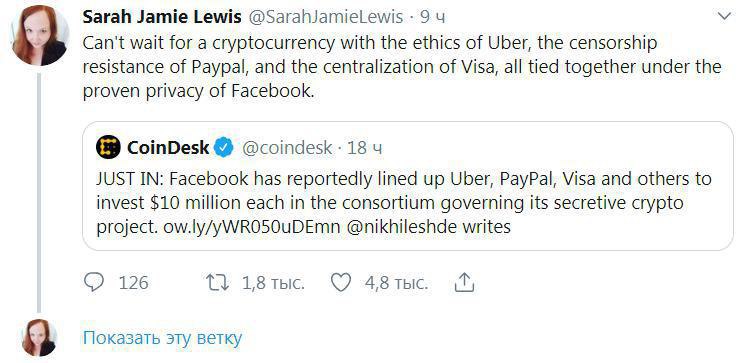The image size is (743, 363).
Task: Open the 18 ч quoted timestamp
Action: (364, 148)
